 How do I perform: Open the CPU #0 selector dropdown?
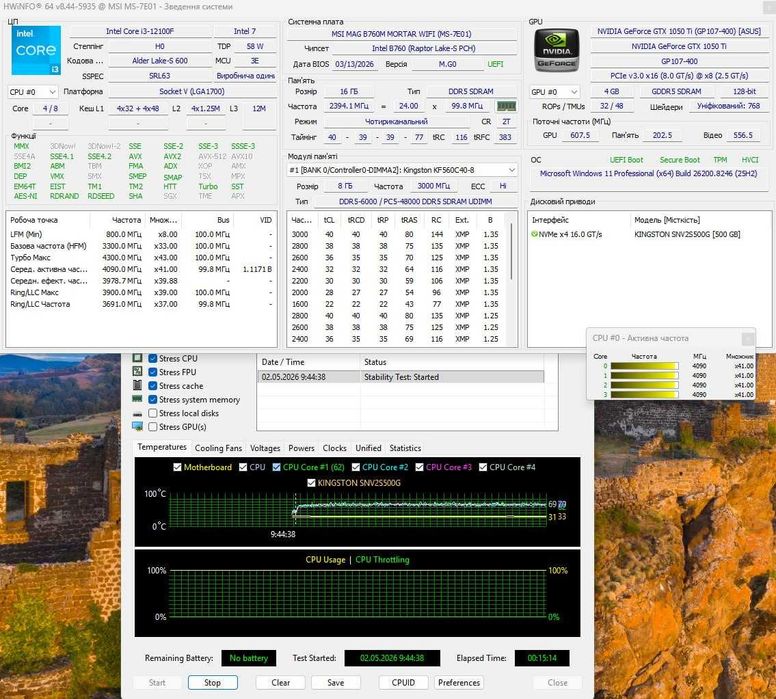pos(33,92)
